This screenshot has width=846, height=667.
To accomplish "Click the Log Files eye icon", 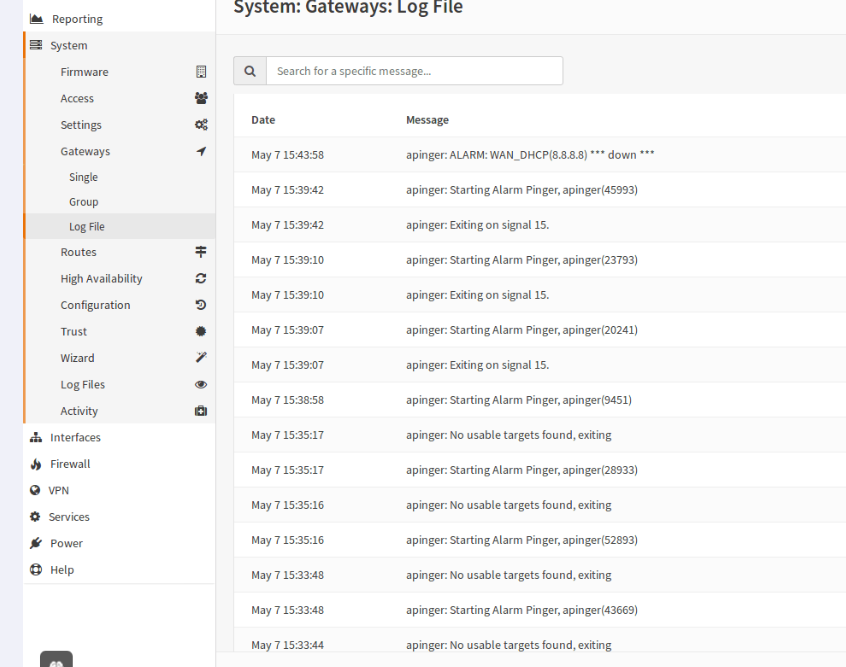I will (x=201, y=384).
